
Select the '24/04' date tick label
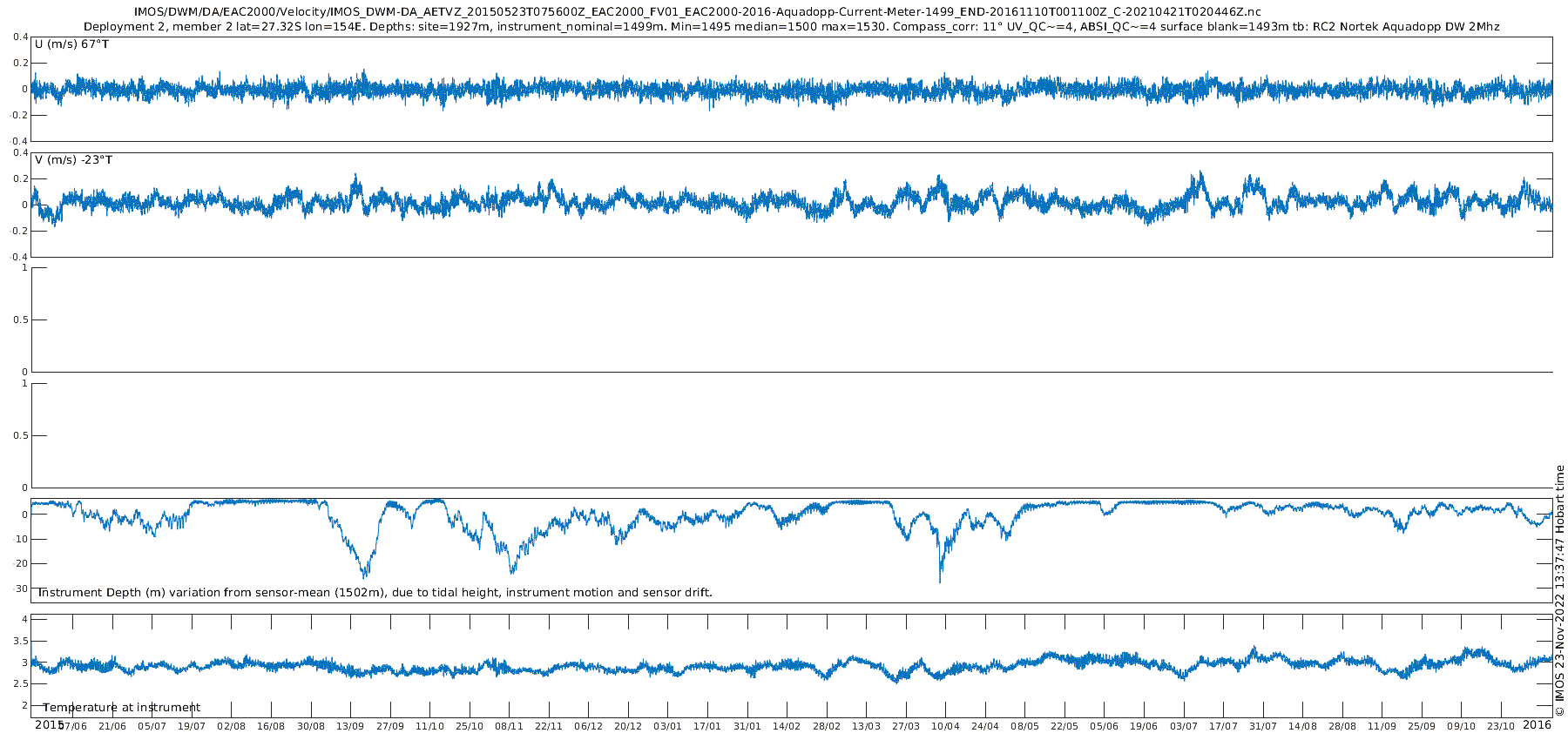click(985, 726)
